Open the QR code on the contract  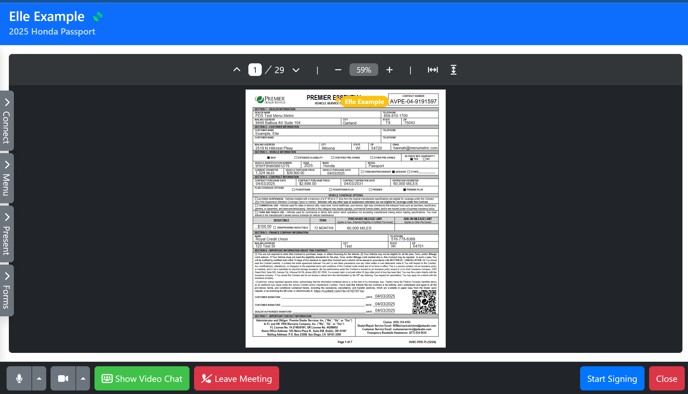(x=424, y=302)
